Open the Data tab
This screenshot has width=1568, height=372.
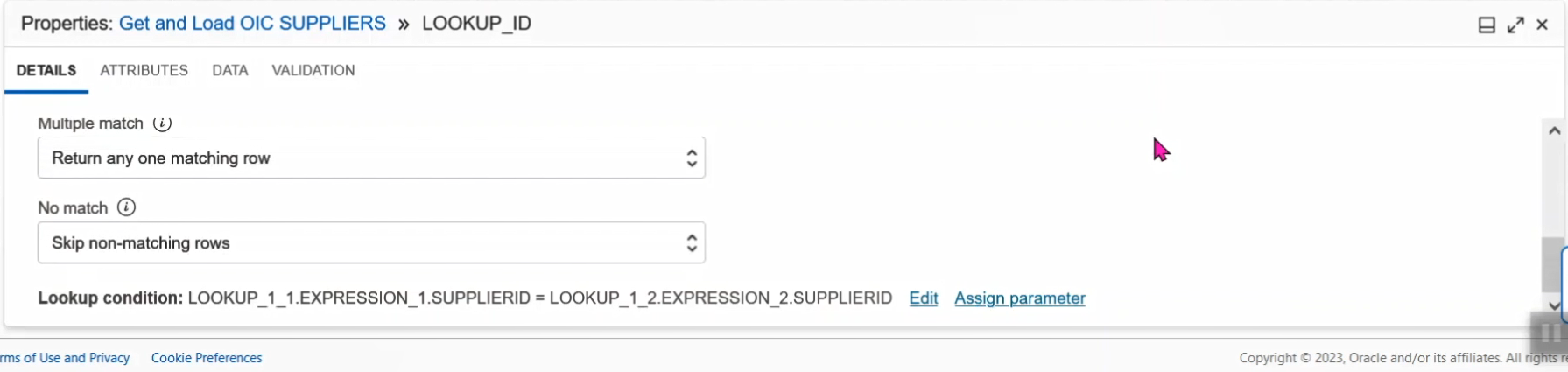point(230,70)
